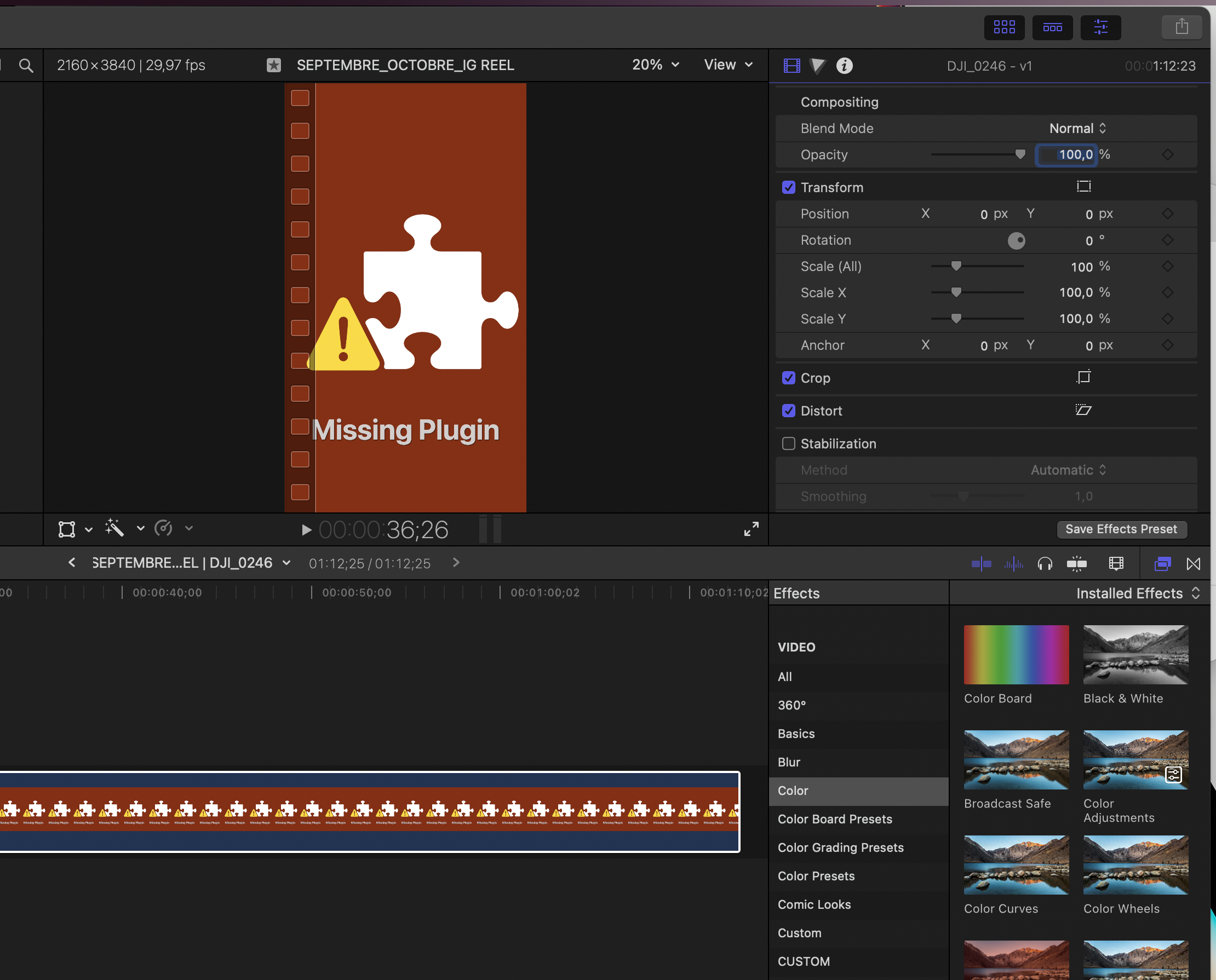1216x980 pixels.
Task: Click the search magnifier icon
Action: point(26,66)
